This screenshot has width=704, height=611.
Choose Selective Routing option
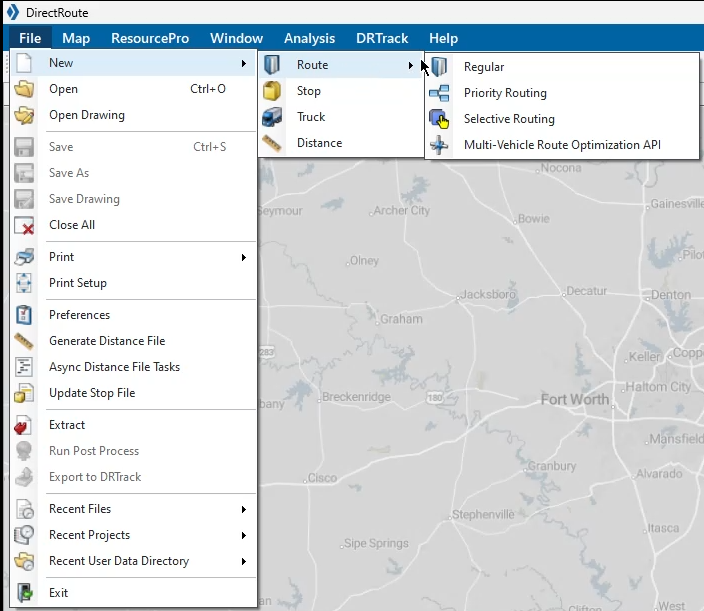coord(562,119)
